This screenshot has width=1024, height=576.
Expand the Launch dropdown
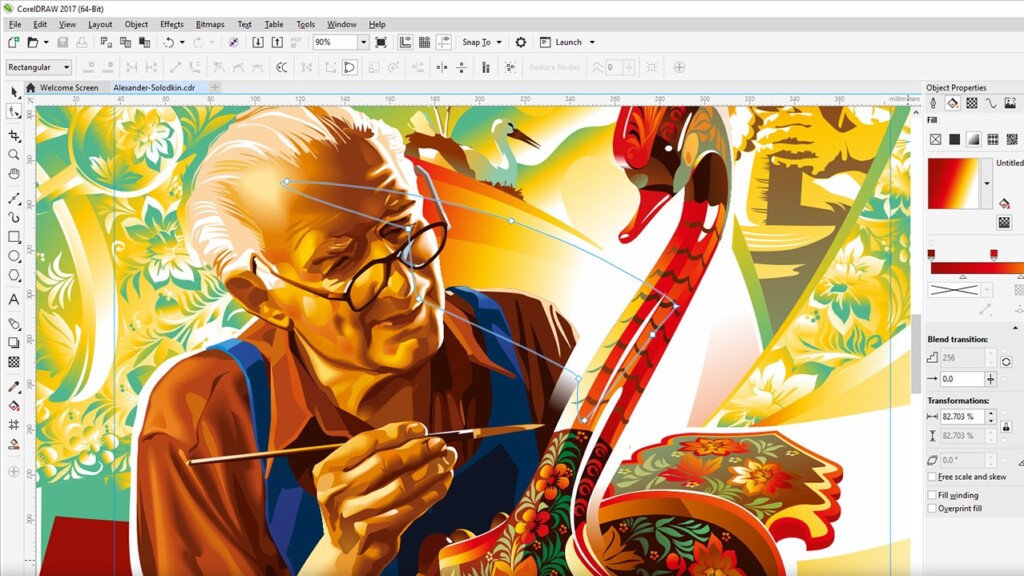(592, 42)
